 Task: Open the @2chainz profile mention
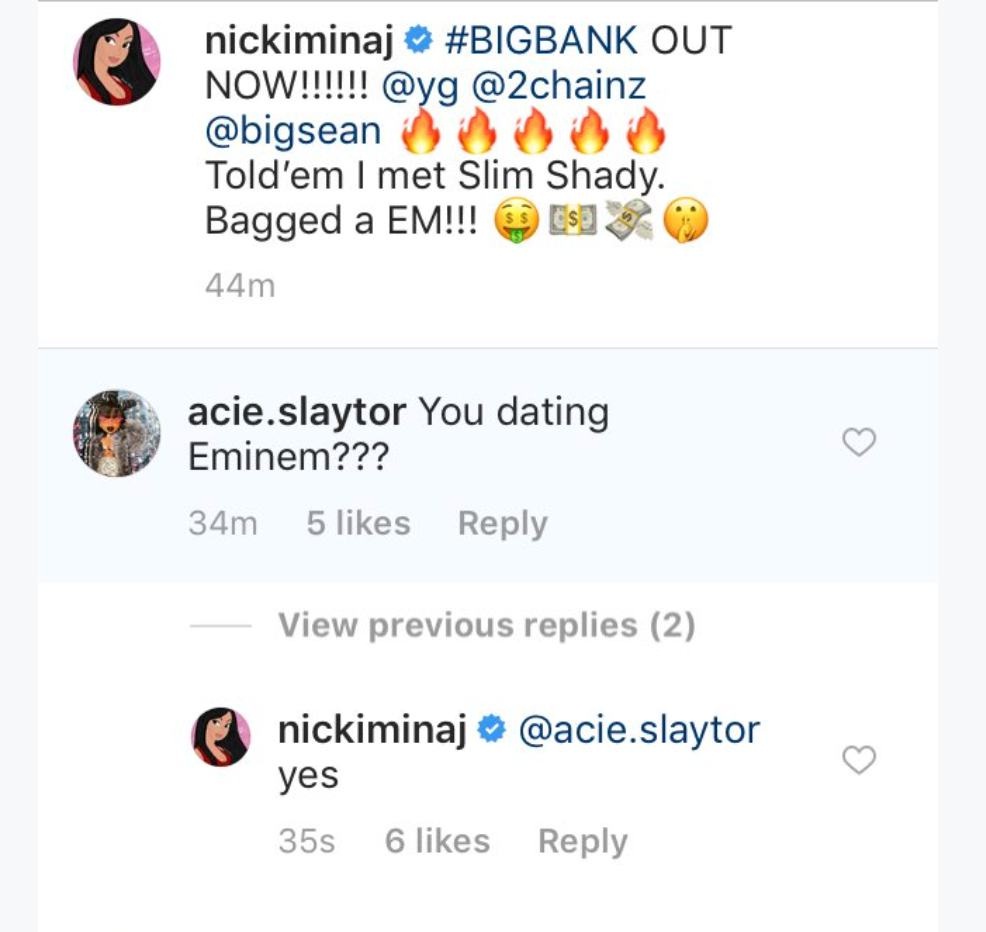pos(559,86)
